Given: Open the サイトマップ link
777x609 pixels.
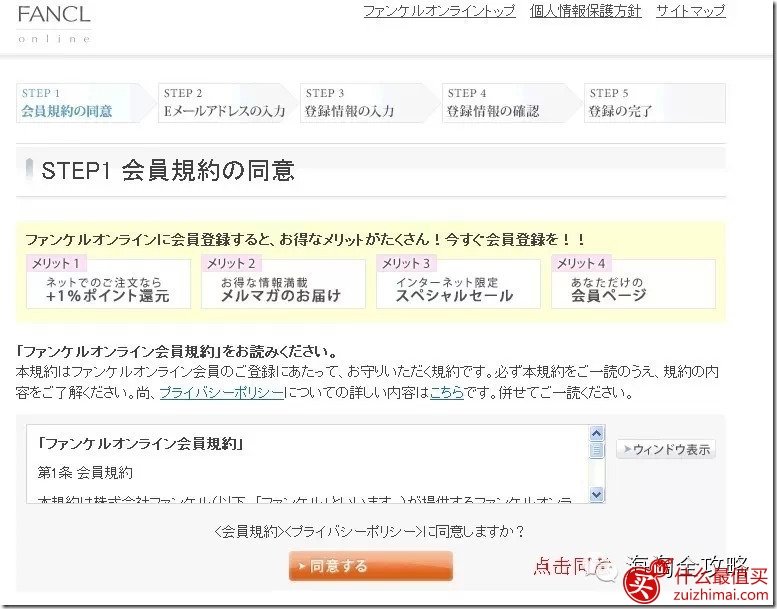Looking at the screenshot, I should coord(691,11).
